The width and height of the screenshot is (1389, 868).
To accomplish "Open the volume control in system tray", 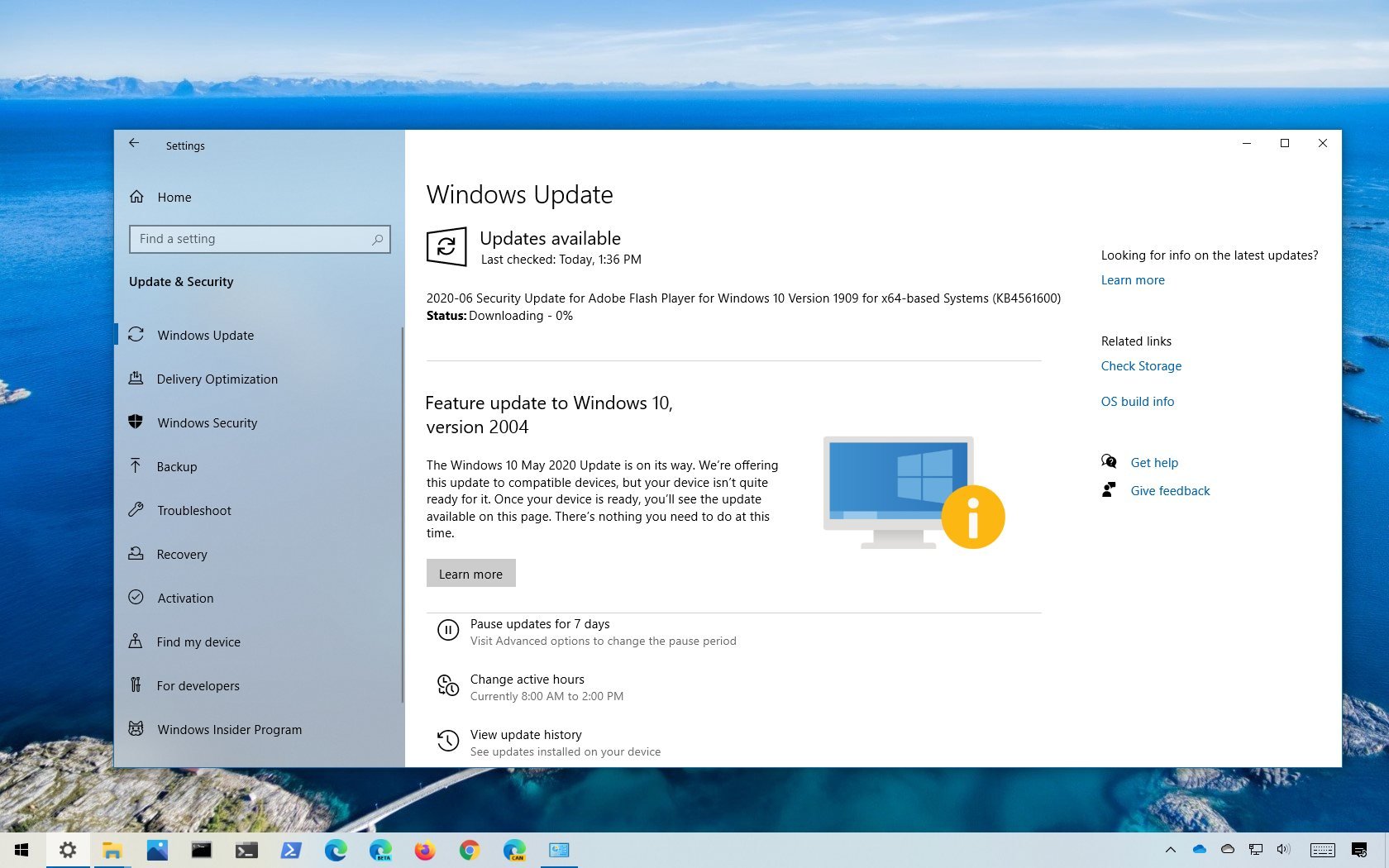I will pyautogui.click(x=1283, y=850).
